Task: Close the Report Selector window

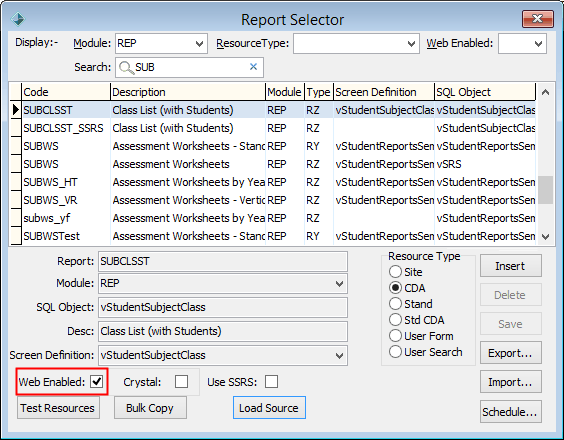Action: point(537,19)
